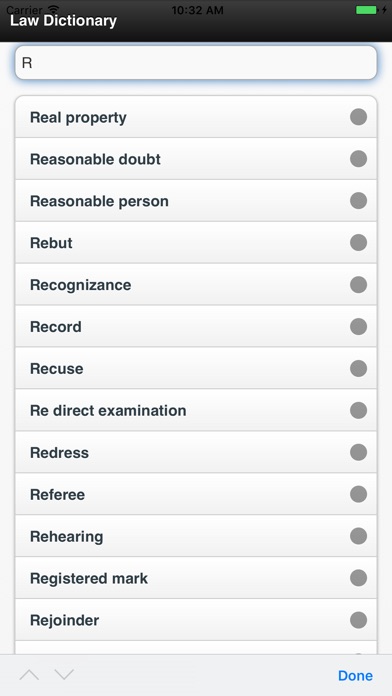Tap the gray circle next to Recognizance

coord(358,285)
